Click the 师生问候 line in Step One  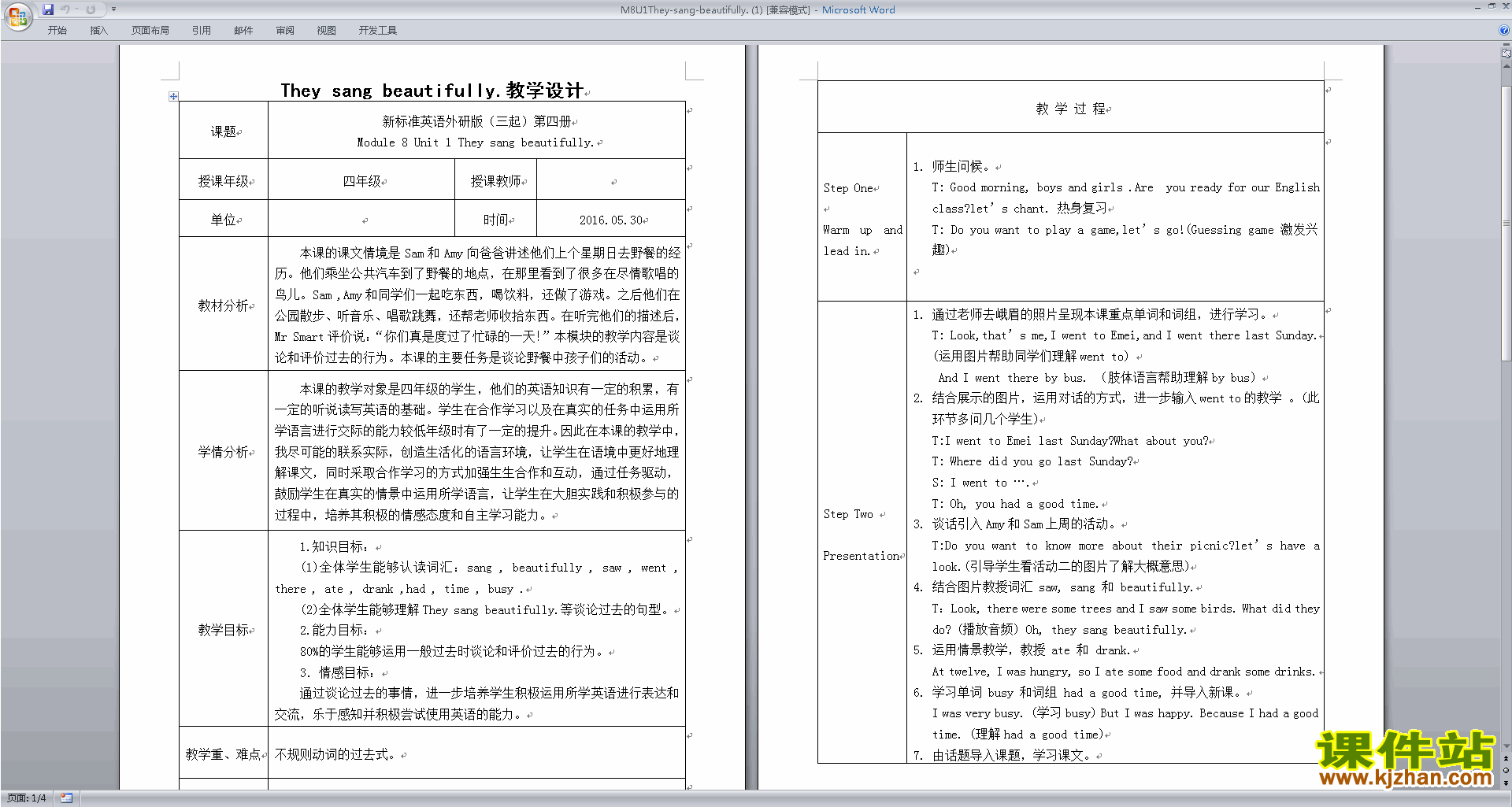click(x=954, y=166)
